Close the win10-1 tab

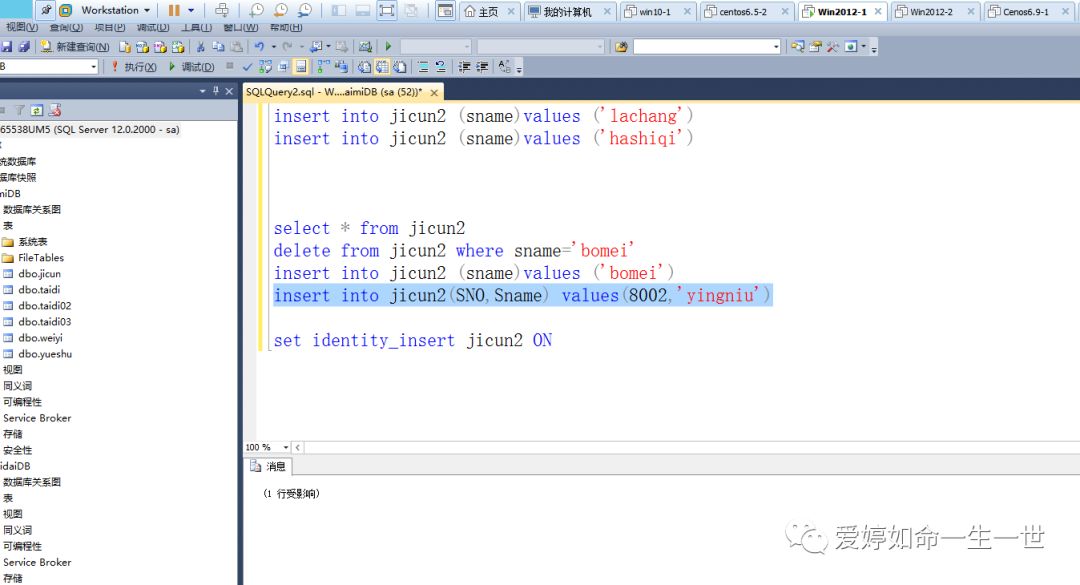[x=687, y=12]
